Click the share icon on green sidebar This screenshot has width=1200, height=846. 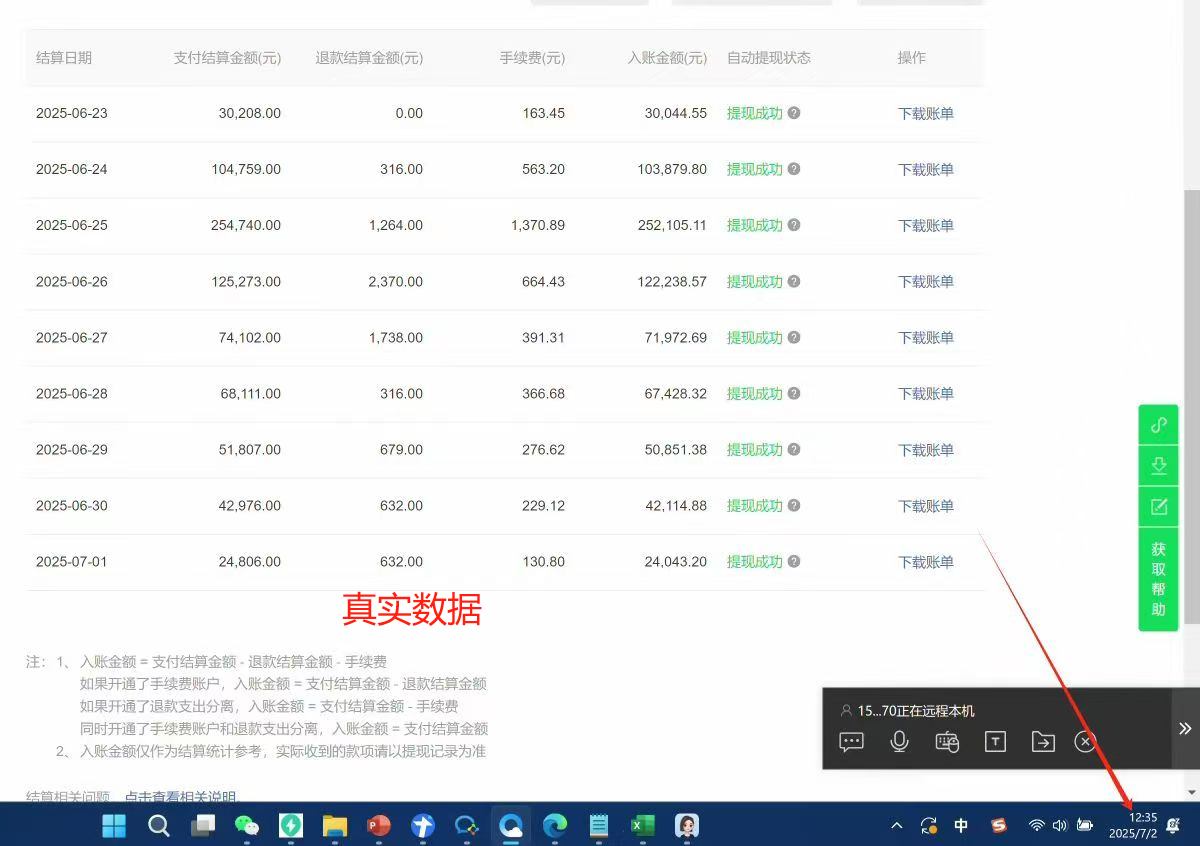pos(1157,424)
